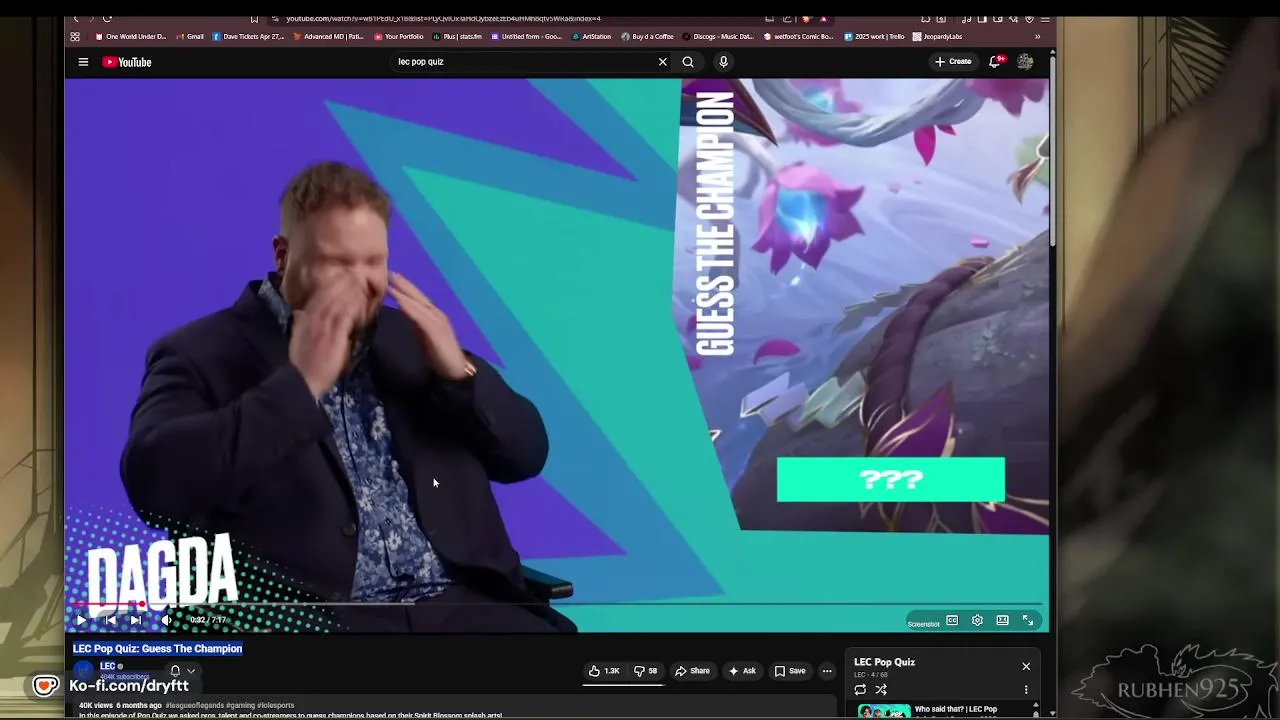Toggle playlist shuffle
The width and height of the screenshot is (1280, 720).
[x=881, y=690]
